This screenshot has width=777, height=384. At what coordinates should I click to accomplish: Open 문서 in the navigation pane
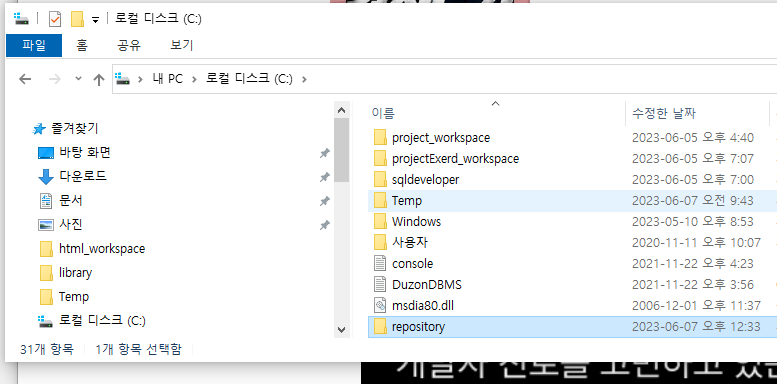pos(71,200)
